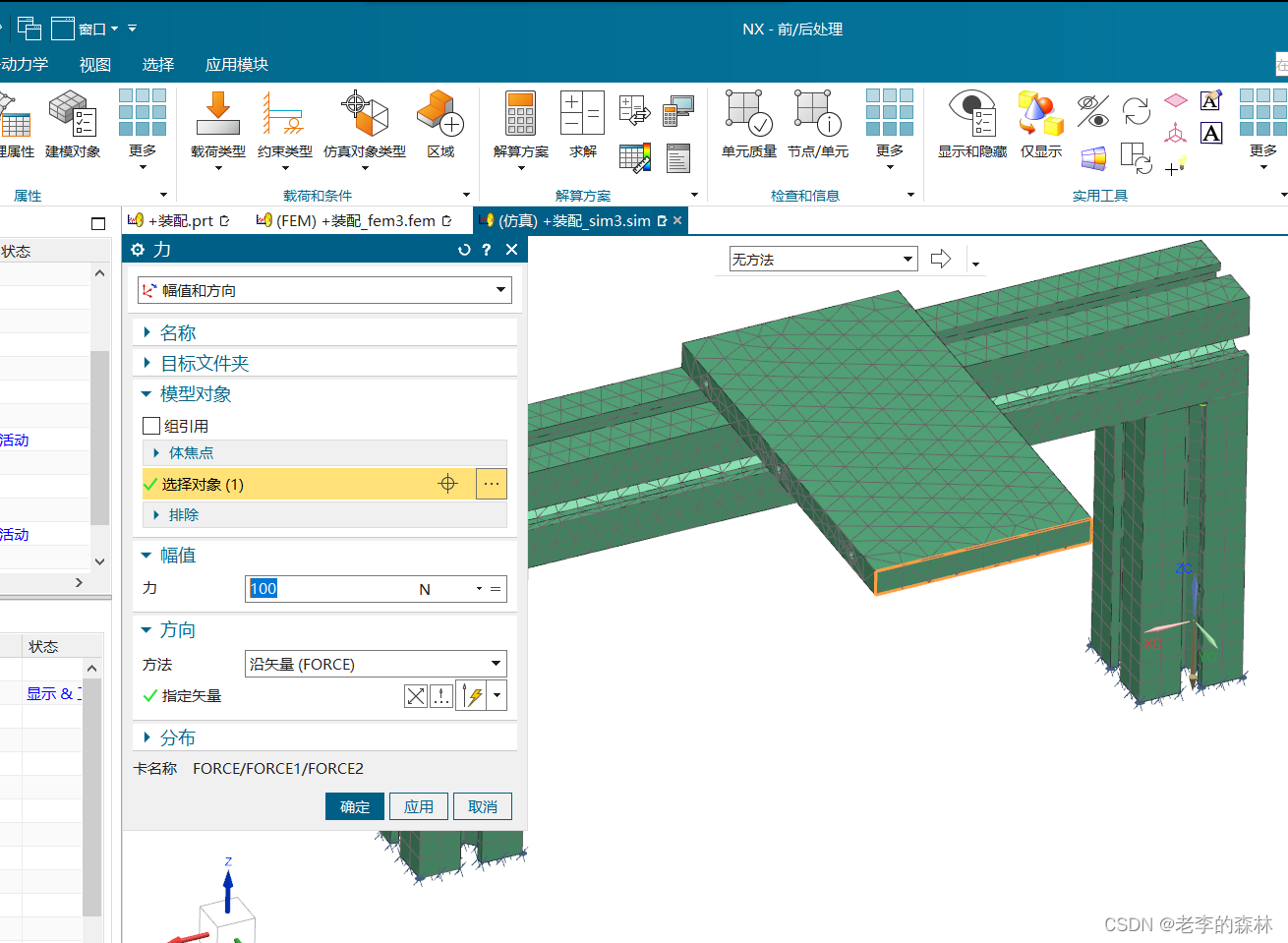The width and height of the screenshot is (1288, 943).
Task: Click the right arrow next to 无方法 box
Action: tap(941, 259)
